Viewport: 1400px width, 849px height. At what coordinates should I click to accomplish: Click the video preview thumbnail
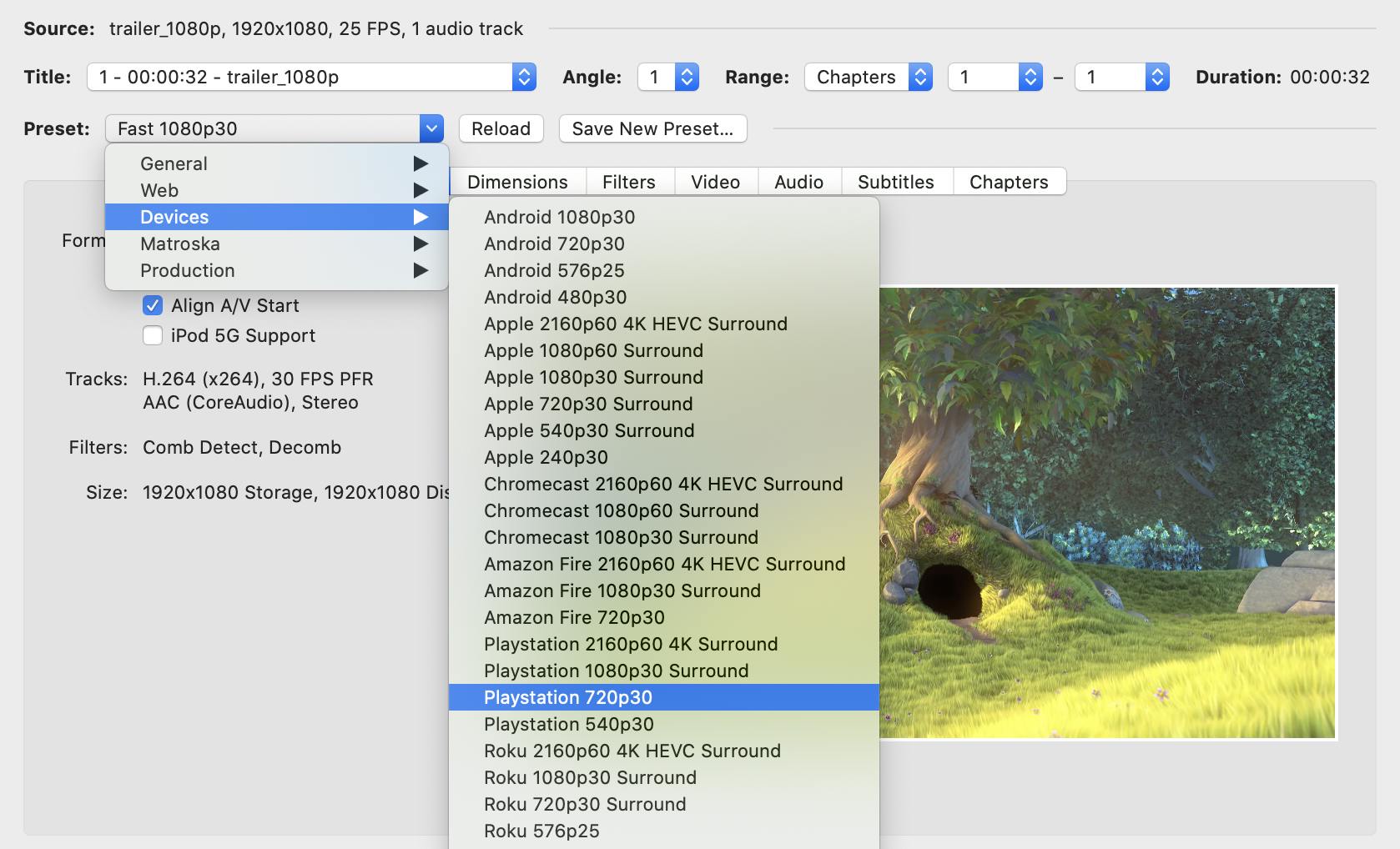(x=1108, y=513)
